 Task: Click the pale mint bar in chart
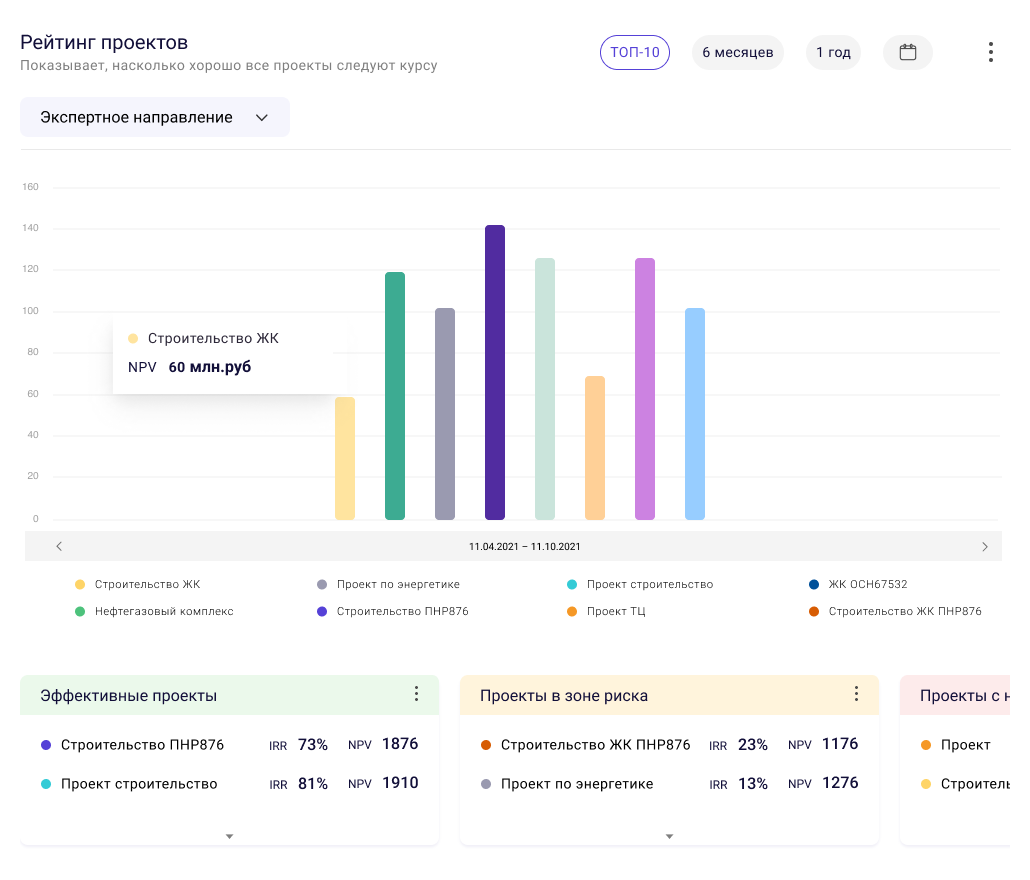[x=545, y=389]
